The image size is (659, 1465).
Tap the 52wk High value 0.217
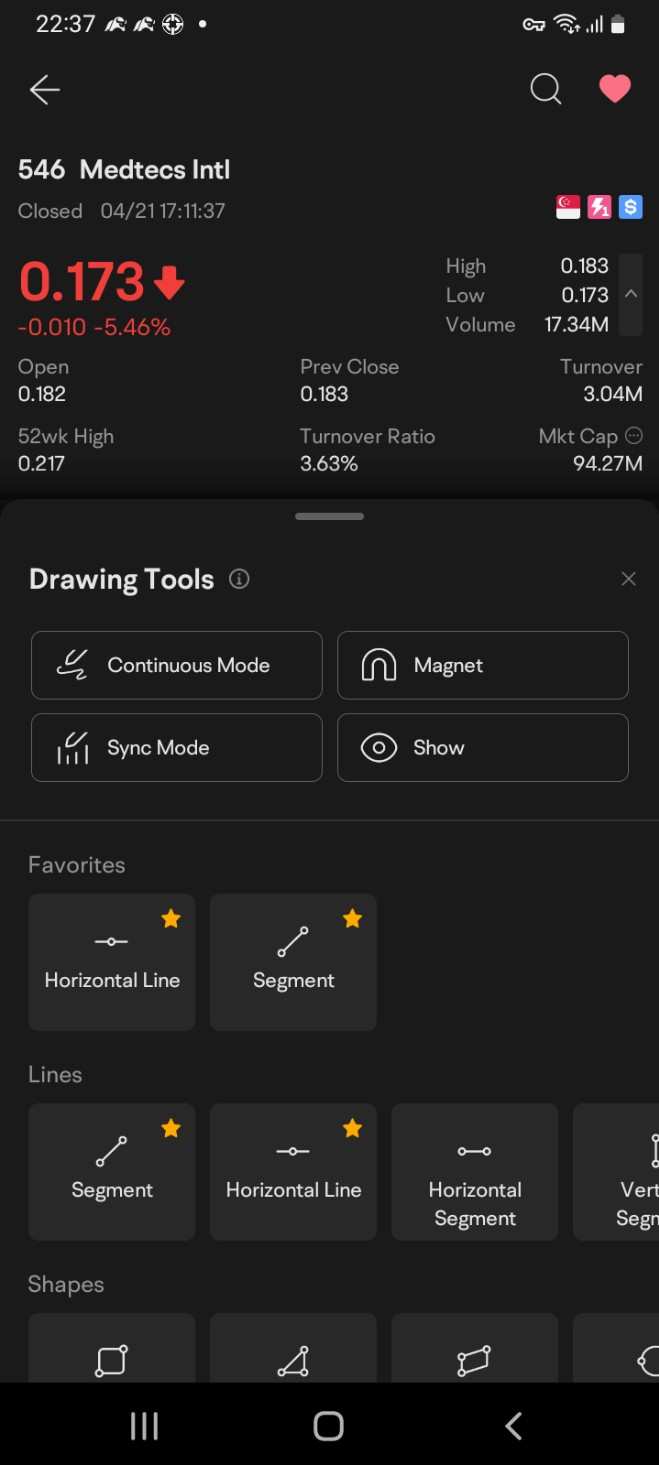[42, 463]
